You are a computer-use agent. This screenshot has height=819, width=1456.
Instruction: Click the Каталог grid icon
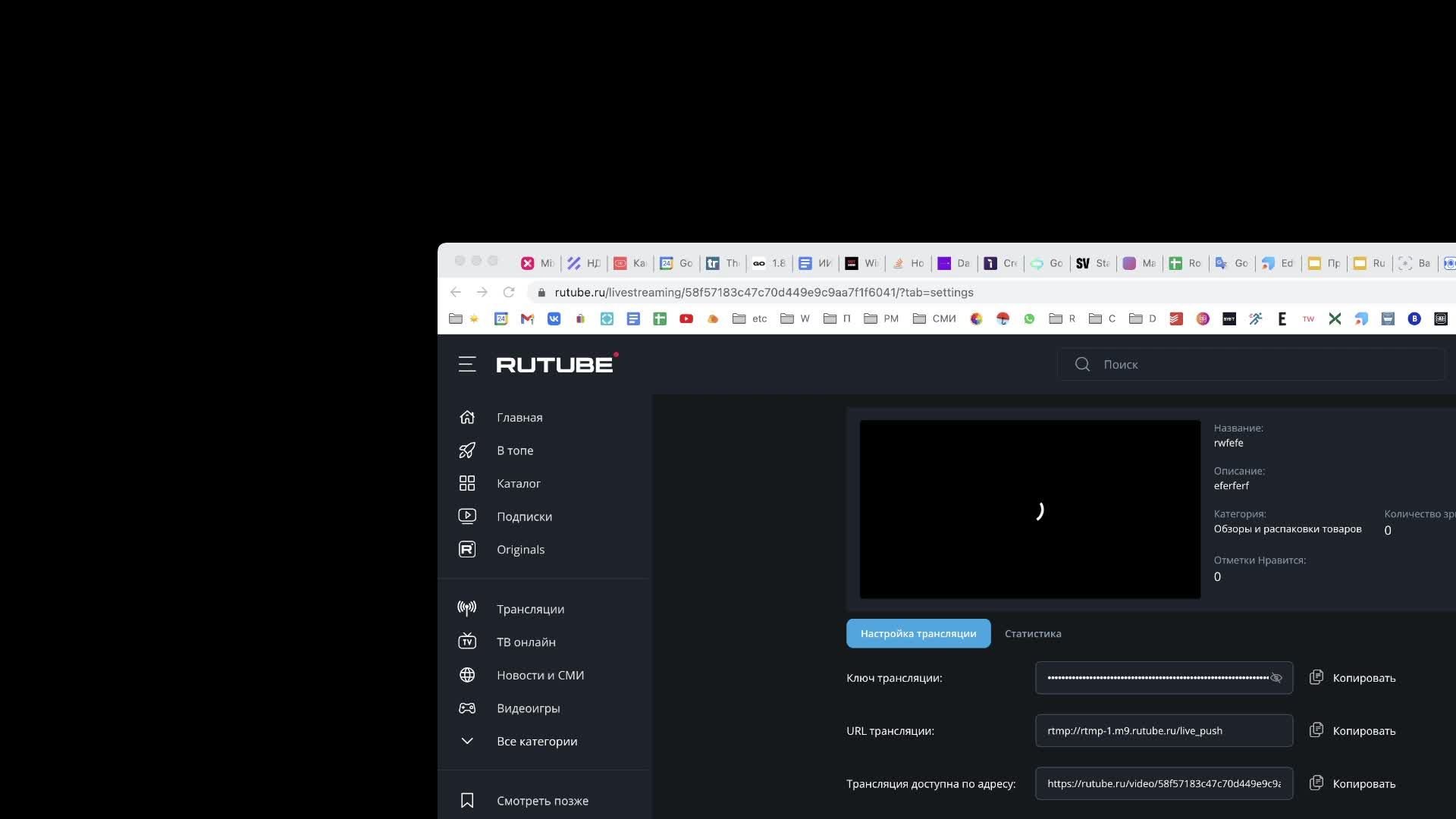click(467, 483)
